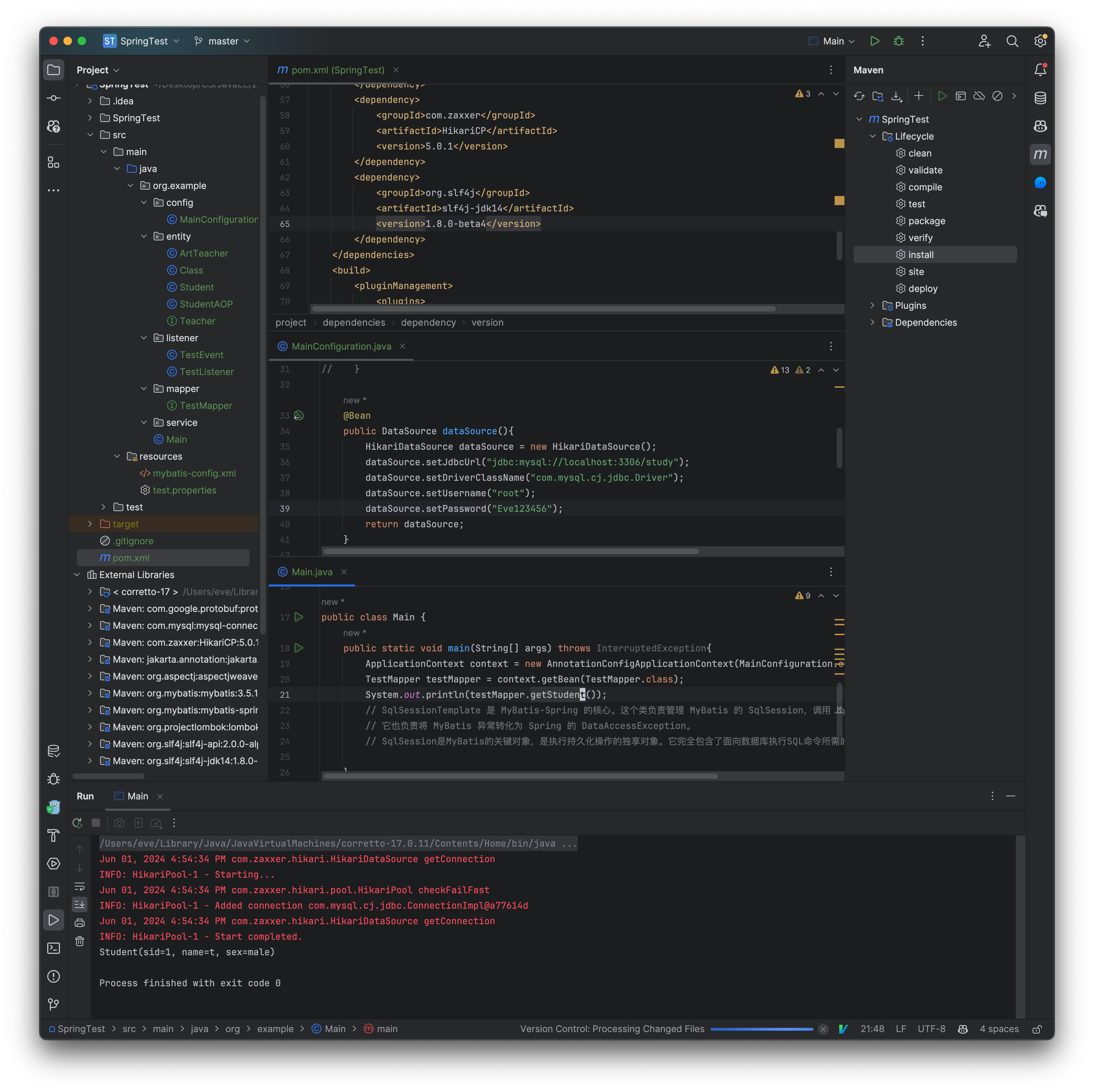
Task: Open the Search Everywhere magnifier
Action: pos(1013,41)
